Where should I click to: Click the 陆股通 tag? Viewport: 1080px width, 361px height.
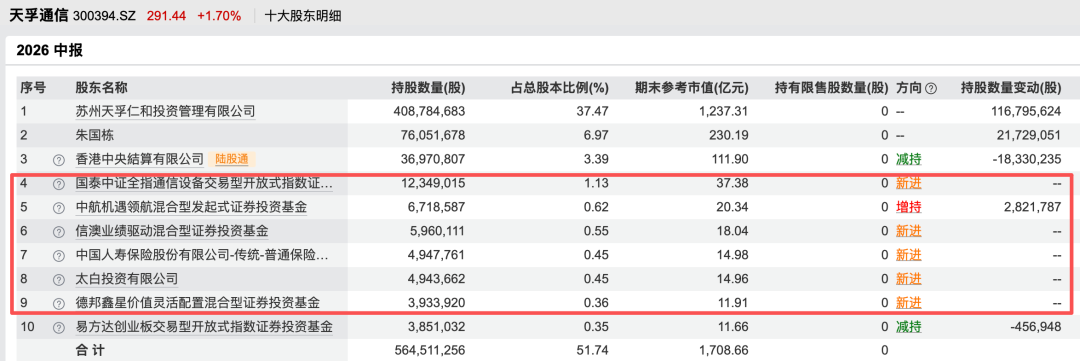231,159
